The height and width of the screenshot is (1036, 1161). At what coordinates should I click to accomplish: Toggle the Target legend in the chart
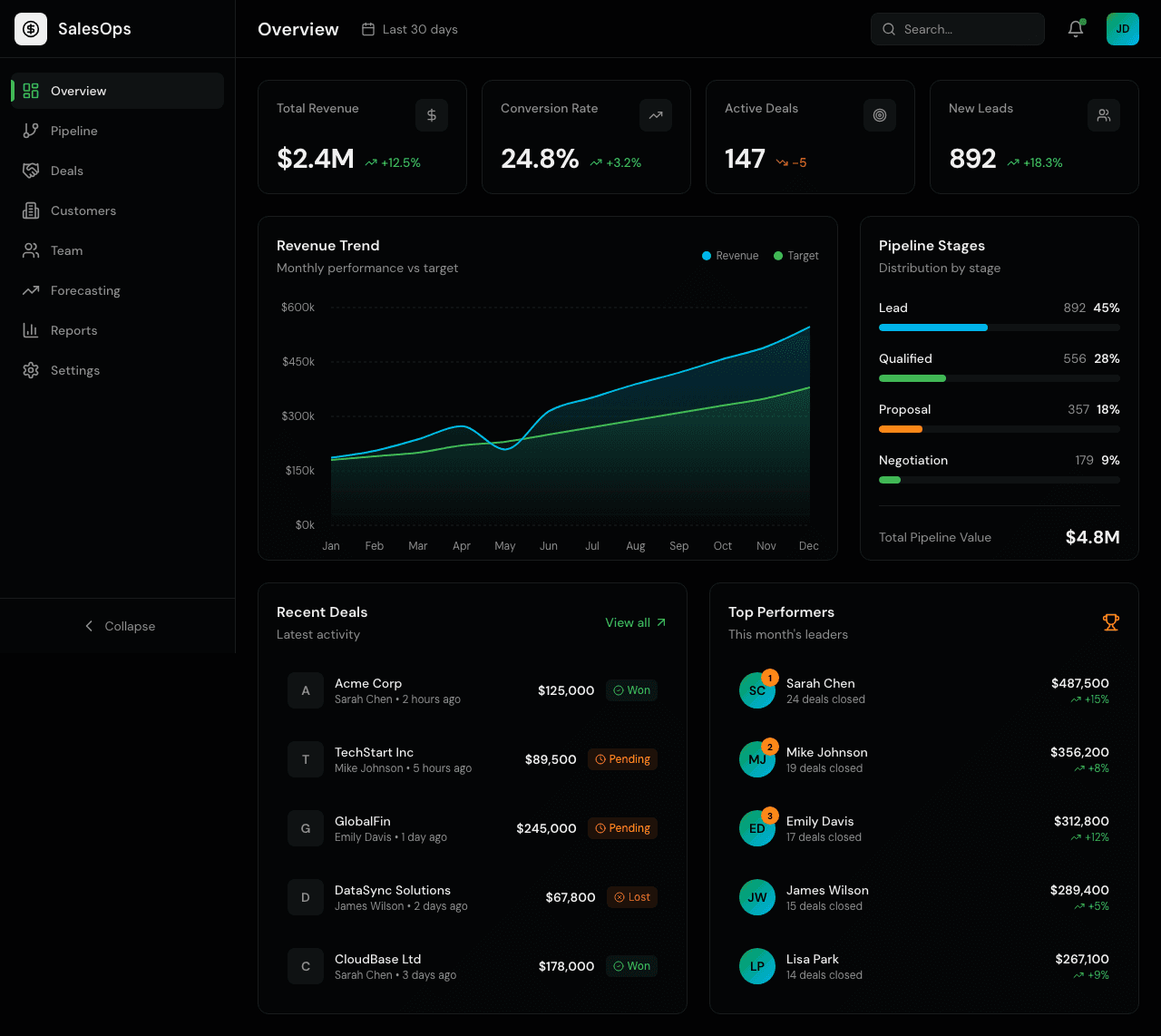(795, 256)
